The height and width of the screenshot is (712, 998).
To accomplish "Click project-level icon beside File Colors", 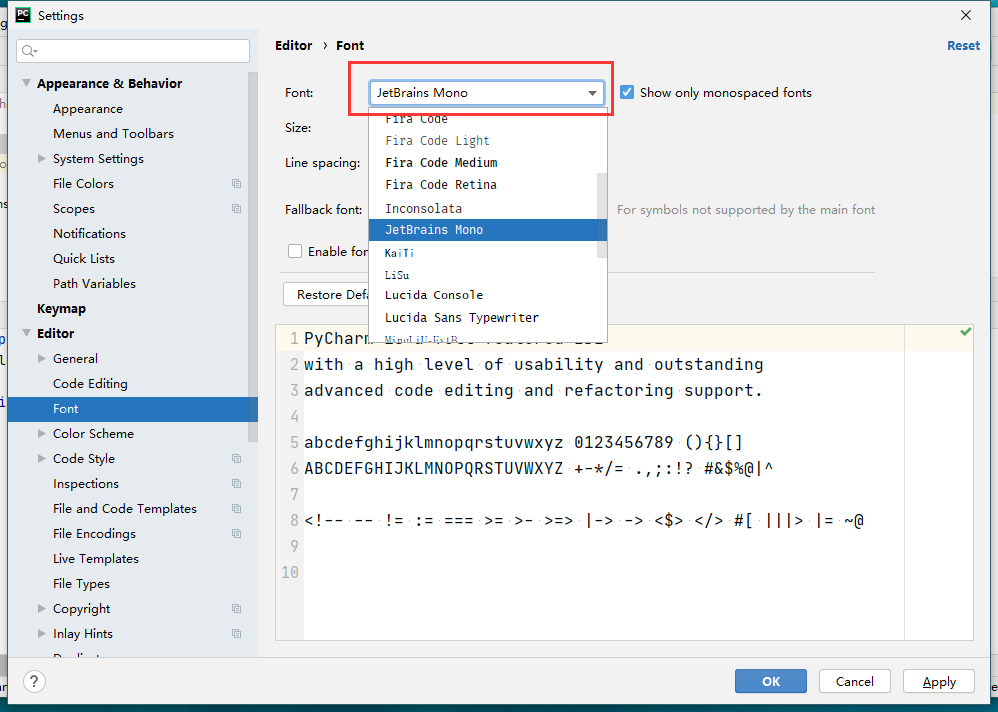I will pos(237,184).
